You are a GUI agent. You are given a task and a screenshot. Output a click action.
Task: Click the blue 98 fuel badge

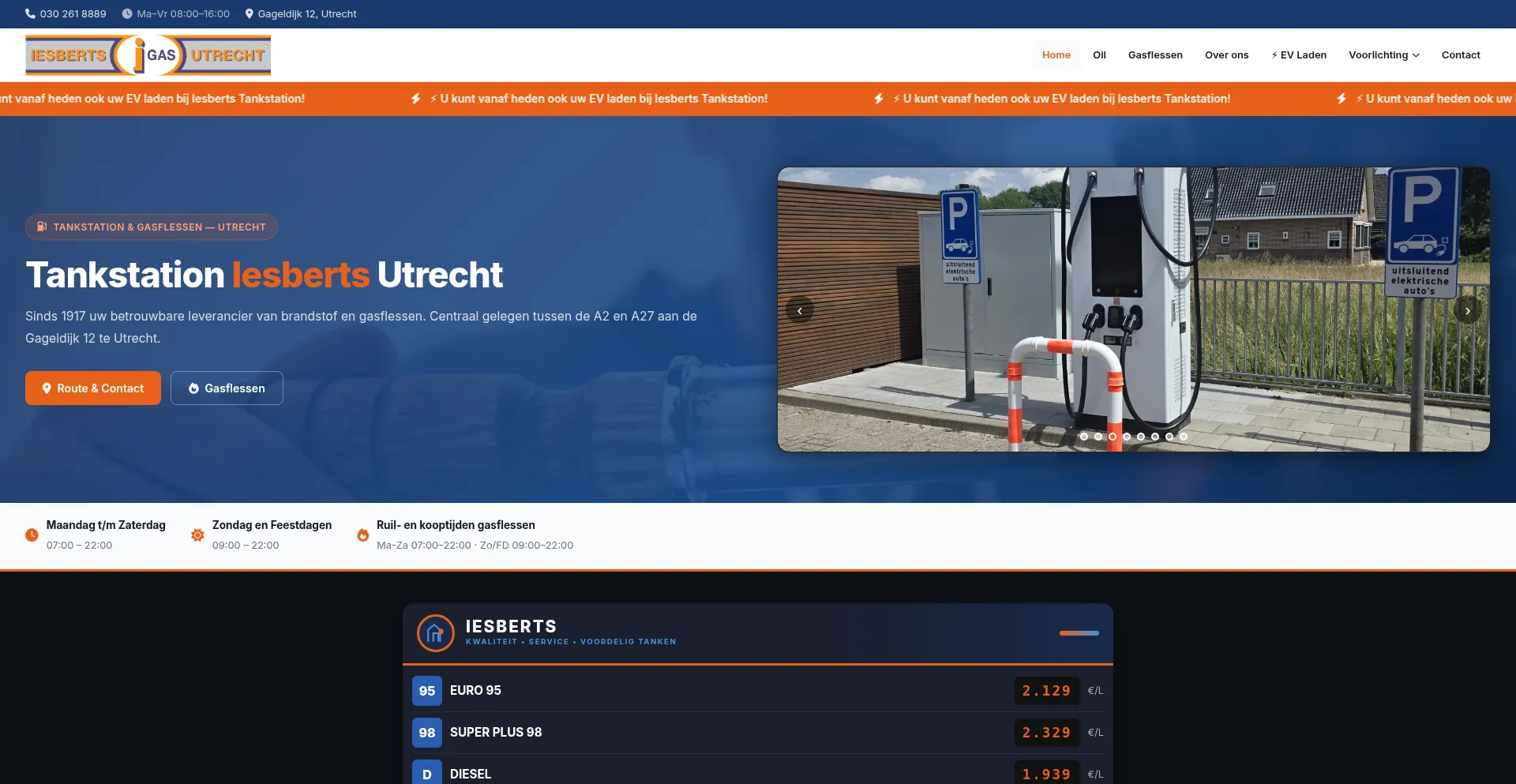427,733
